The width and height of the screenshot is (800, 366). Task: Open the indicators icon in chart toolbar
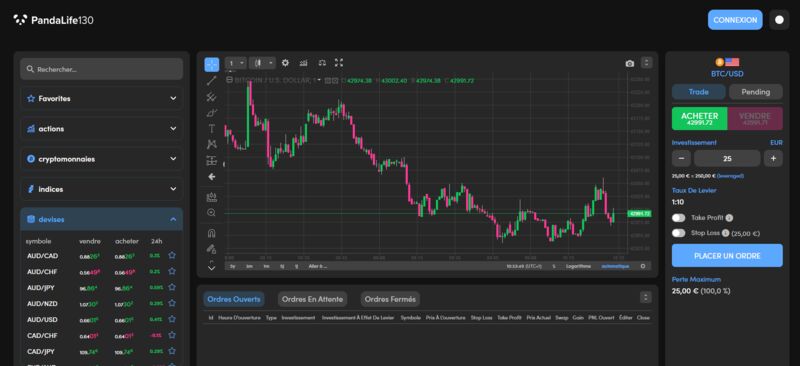click(x=304, y=63)
